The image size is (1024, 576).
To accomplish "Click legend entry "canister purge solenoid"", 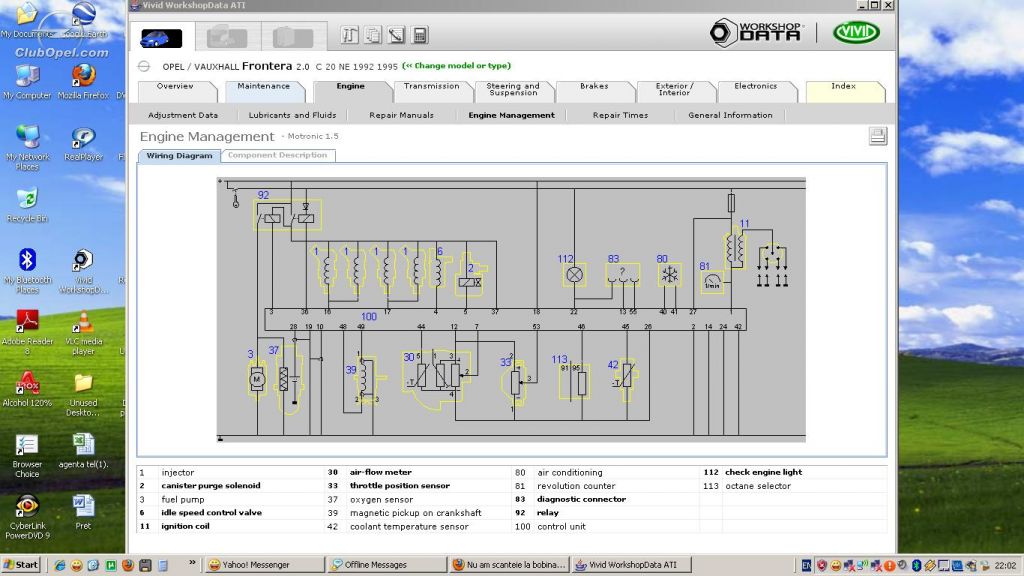I will tap(211, 486).
